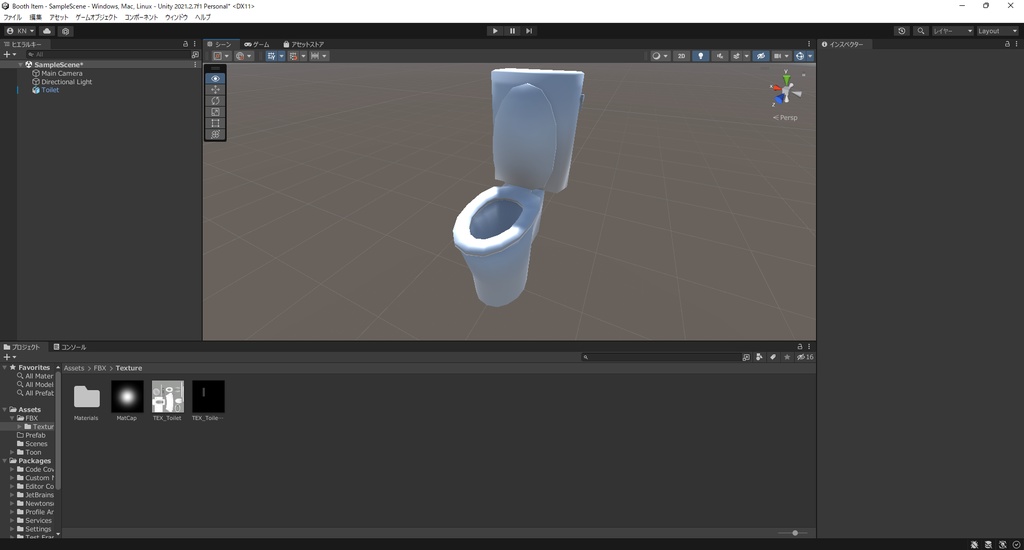Screen dimensions: 1024x550
Task: Toggle the Inspector panel lock
Action: 1007,44
